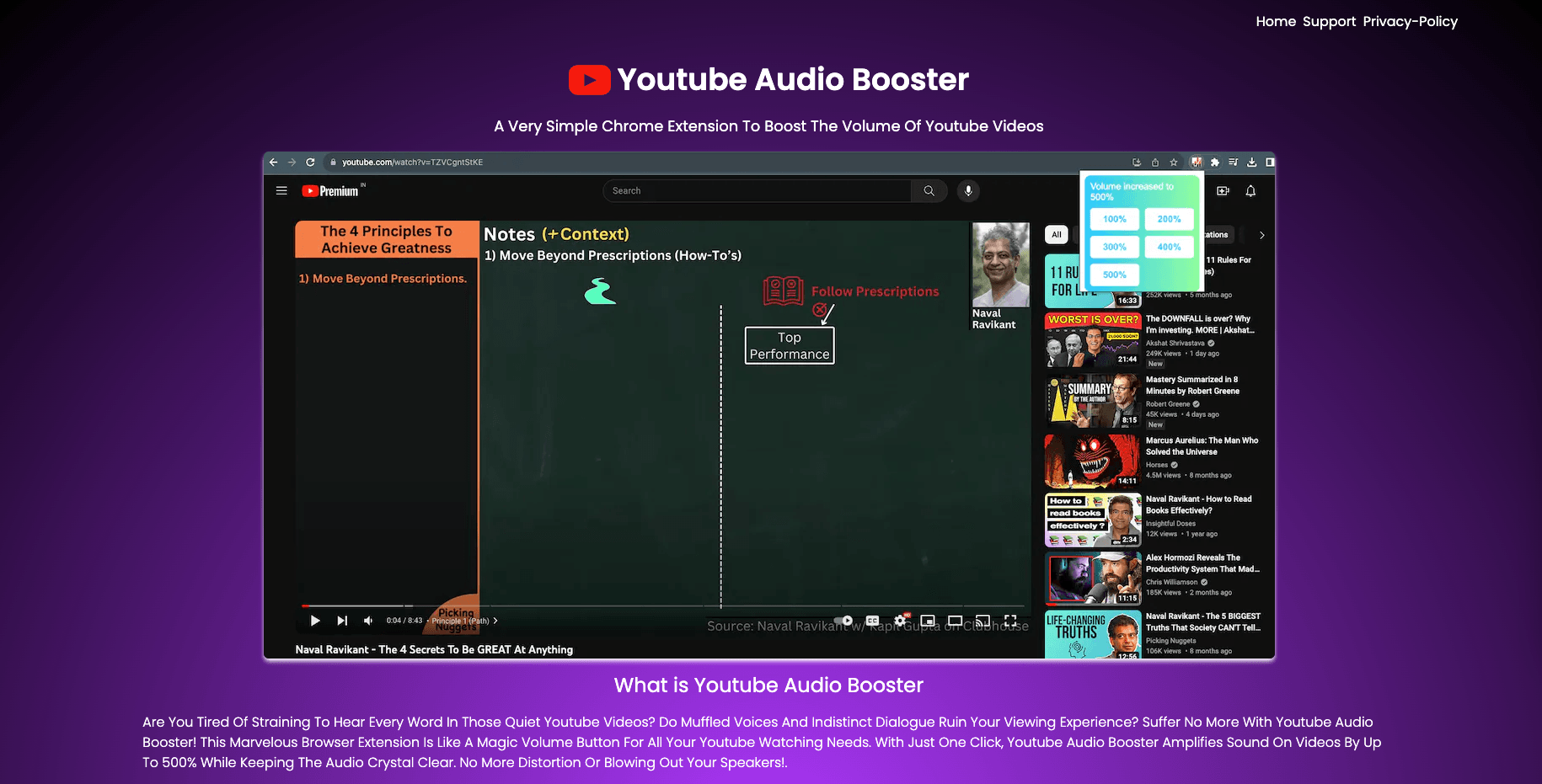Reload the page with the refresh icon
The width and height of the screenshot is (1542, 784).
(x=310, y=162)
